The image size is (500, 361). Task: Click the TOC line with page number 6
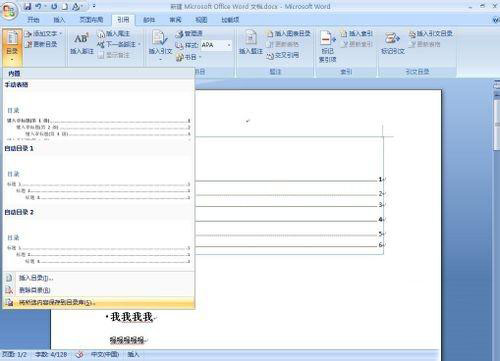(x=289, y=245)
